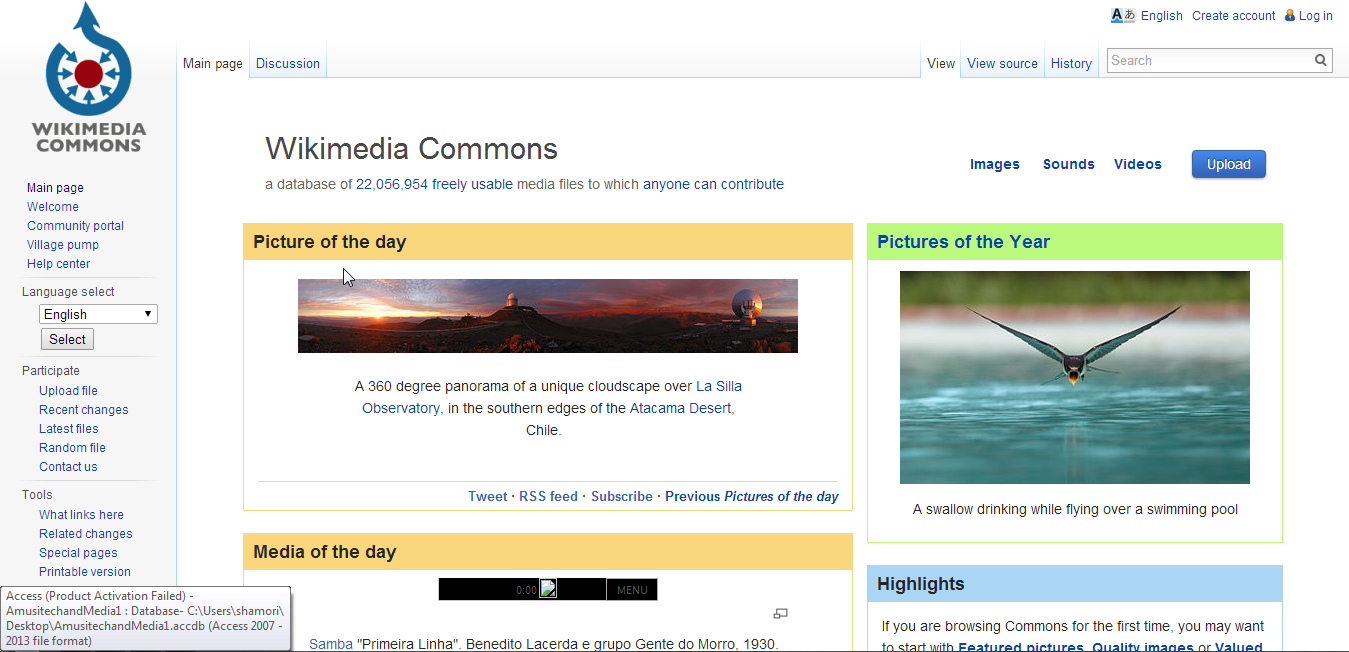This screenshot has height=652, width=1349.
Task: Click the 22,056,954 file count link
Action: [x=392, y=184]
